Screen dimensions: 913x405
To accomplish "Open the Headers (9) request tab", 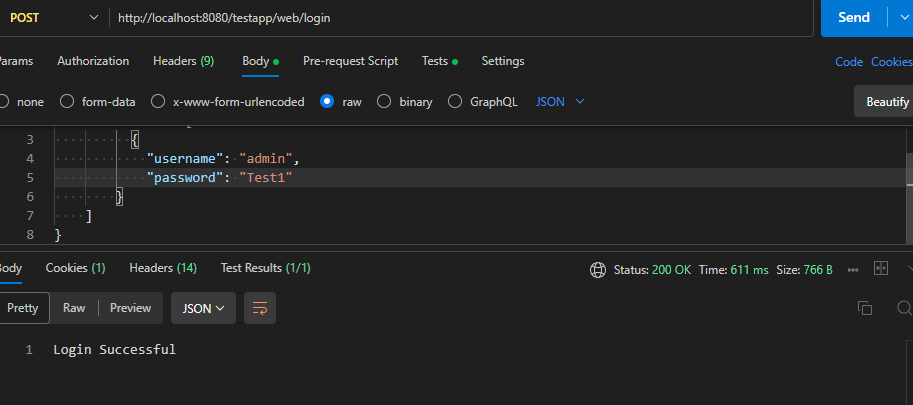I will (x=183, y=61).
